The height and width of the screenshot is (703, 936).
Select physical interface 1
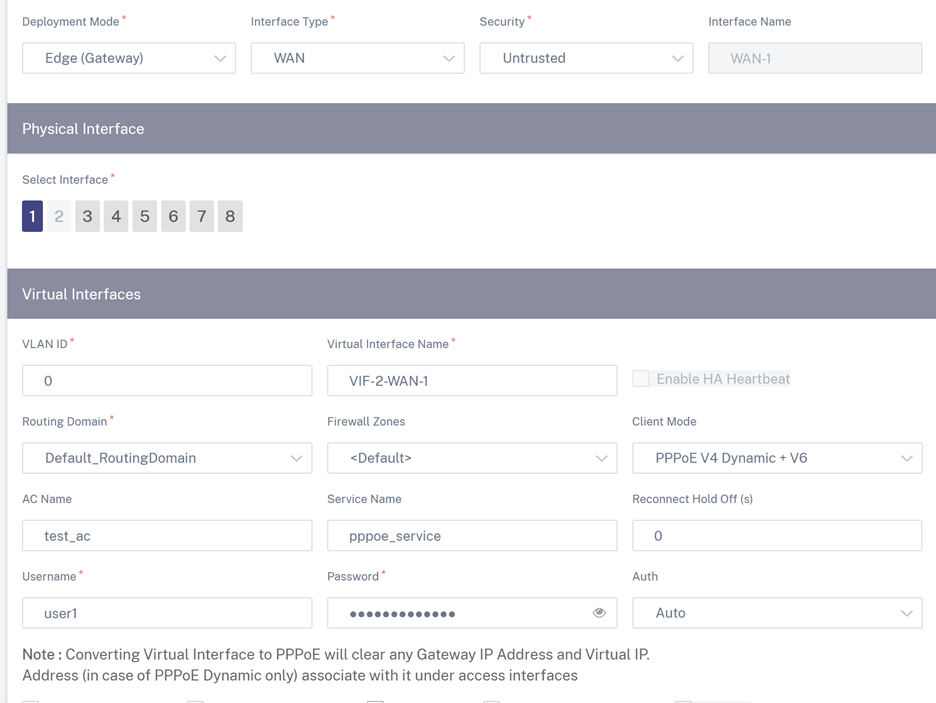click(32, 216)
